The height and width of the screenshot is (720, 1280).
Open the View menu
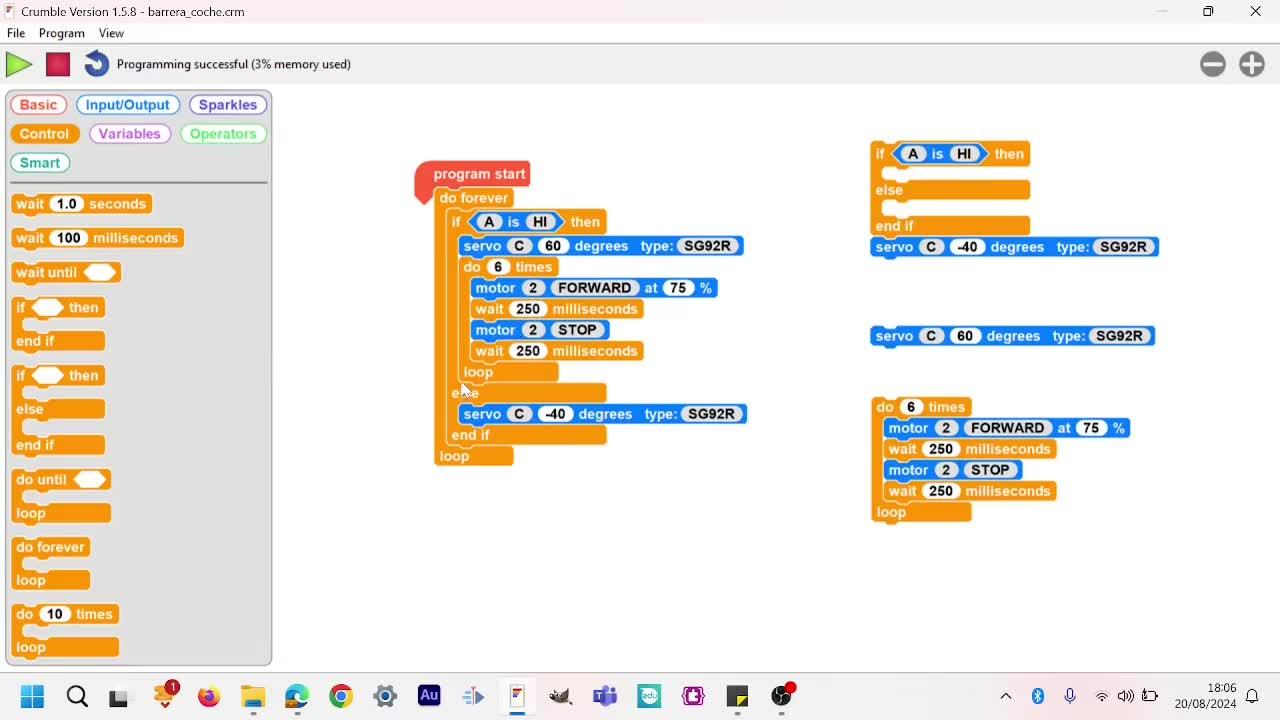(111, 33)
